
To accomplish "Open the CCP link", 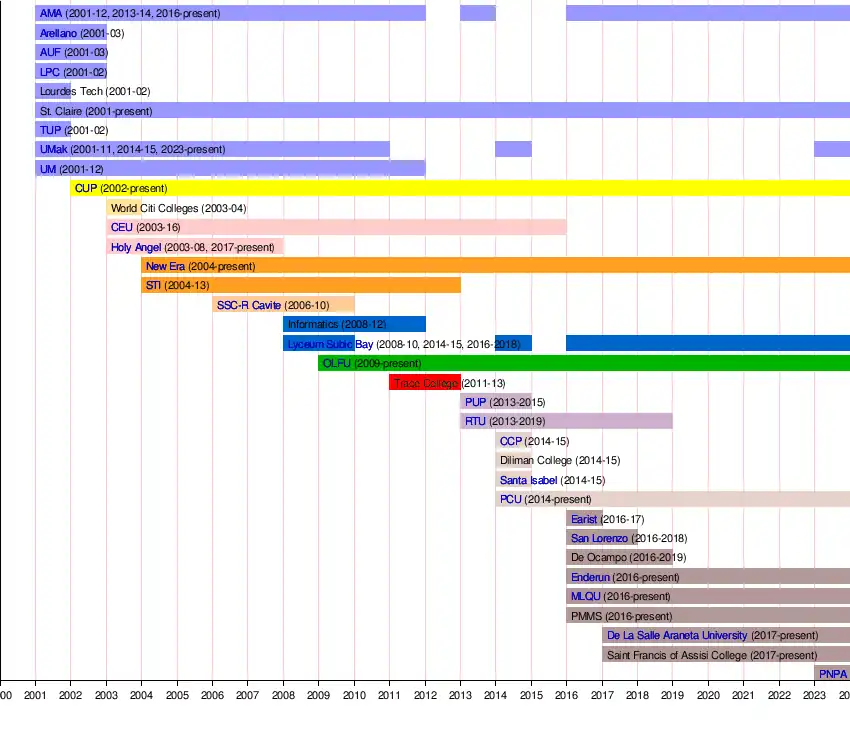I will [x=511, y=441].
